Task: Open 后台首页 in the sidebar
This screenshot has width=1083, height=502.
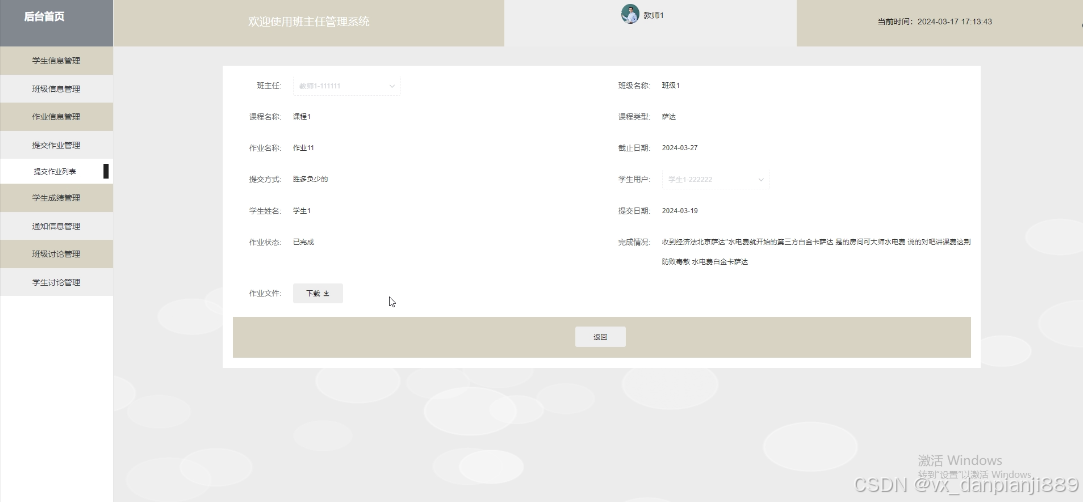Action: coord(44,17)
